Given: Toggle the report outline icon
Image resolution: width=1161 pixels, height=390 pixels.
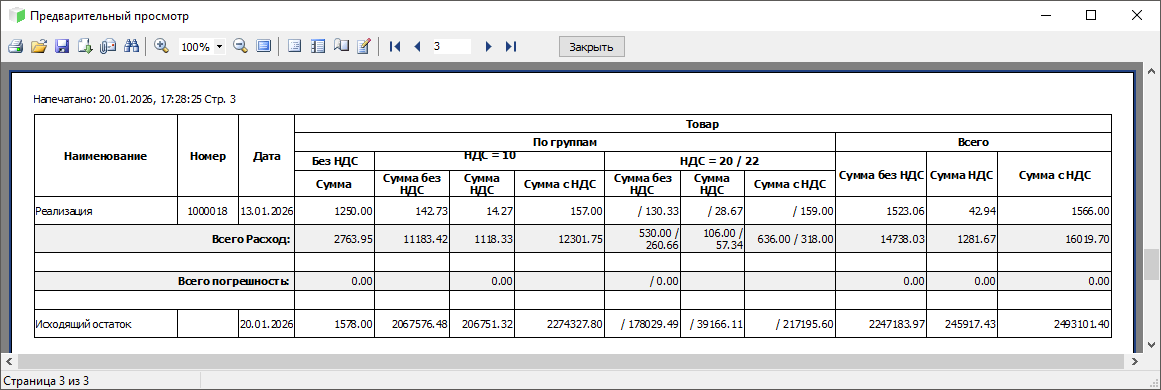Looking at the screenshot, I should (x=294, y=47).
